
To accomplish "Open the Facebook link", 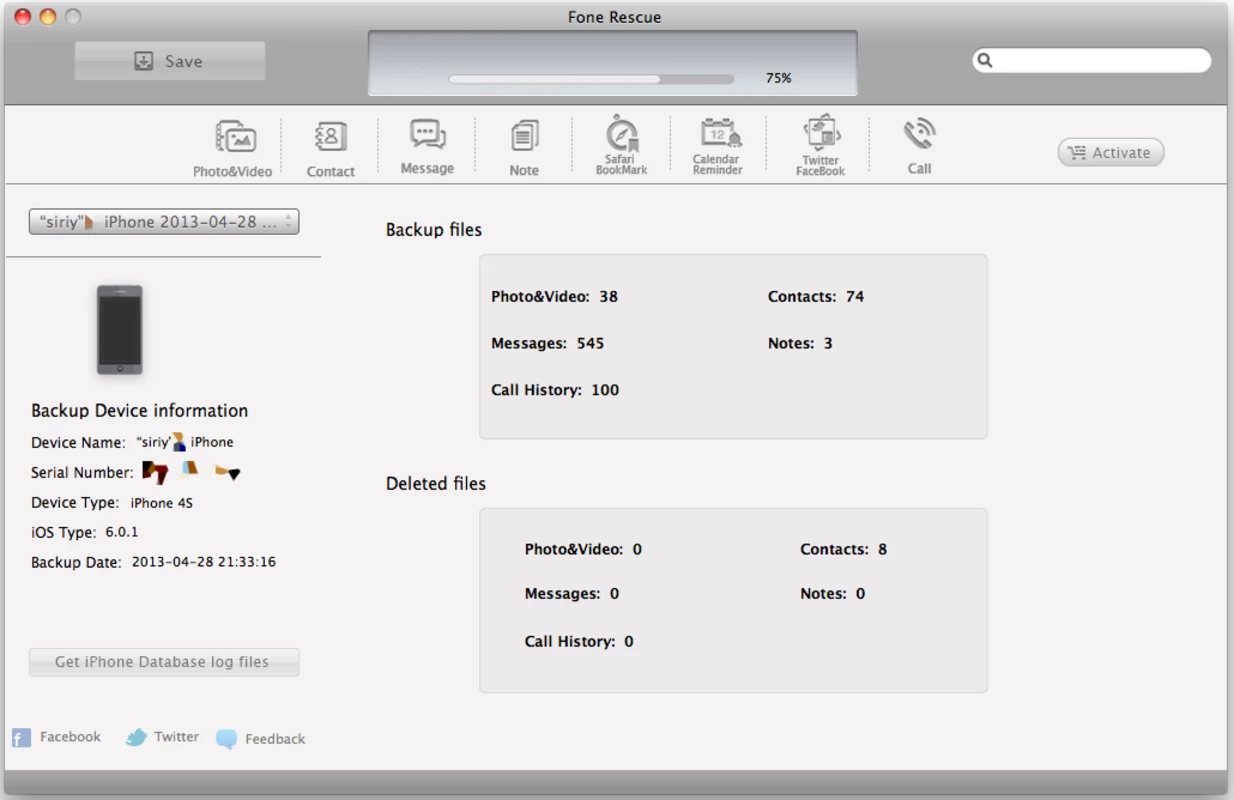I will (57, 738).
